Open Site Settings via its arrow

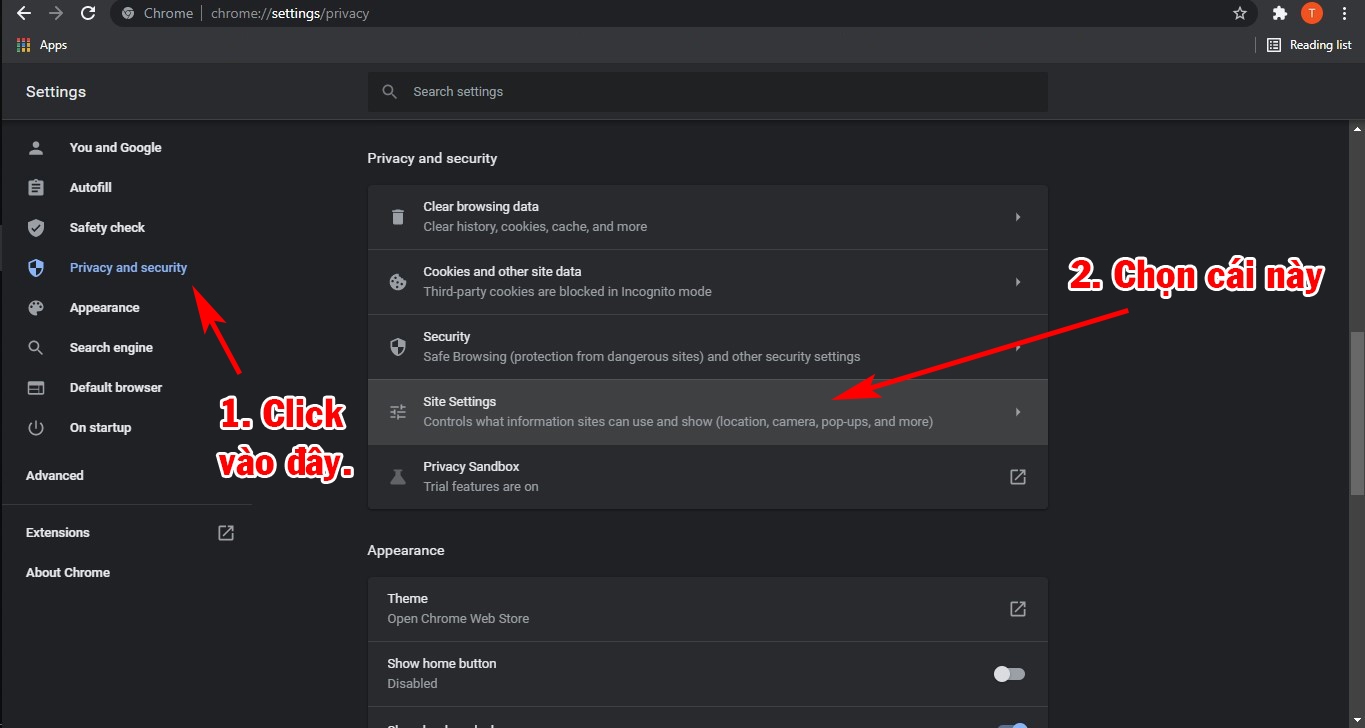point(1018,412)
